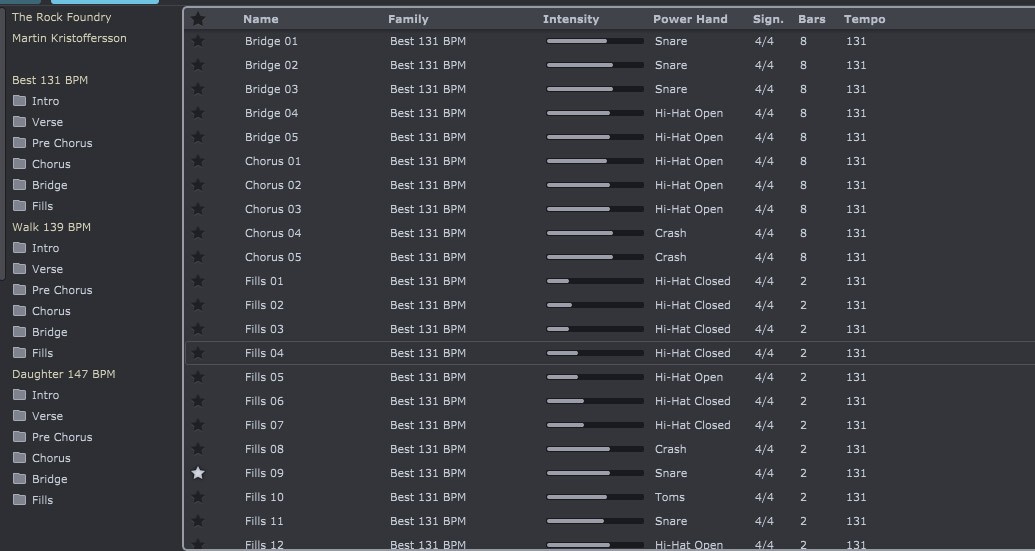Select the Chorus 02 groove name

(273, 185)
